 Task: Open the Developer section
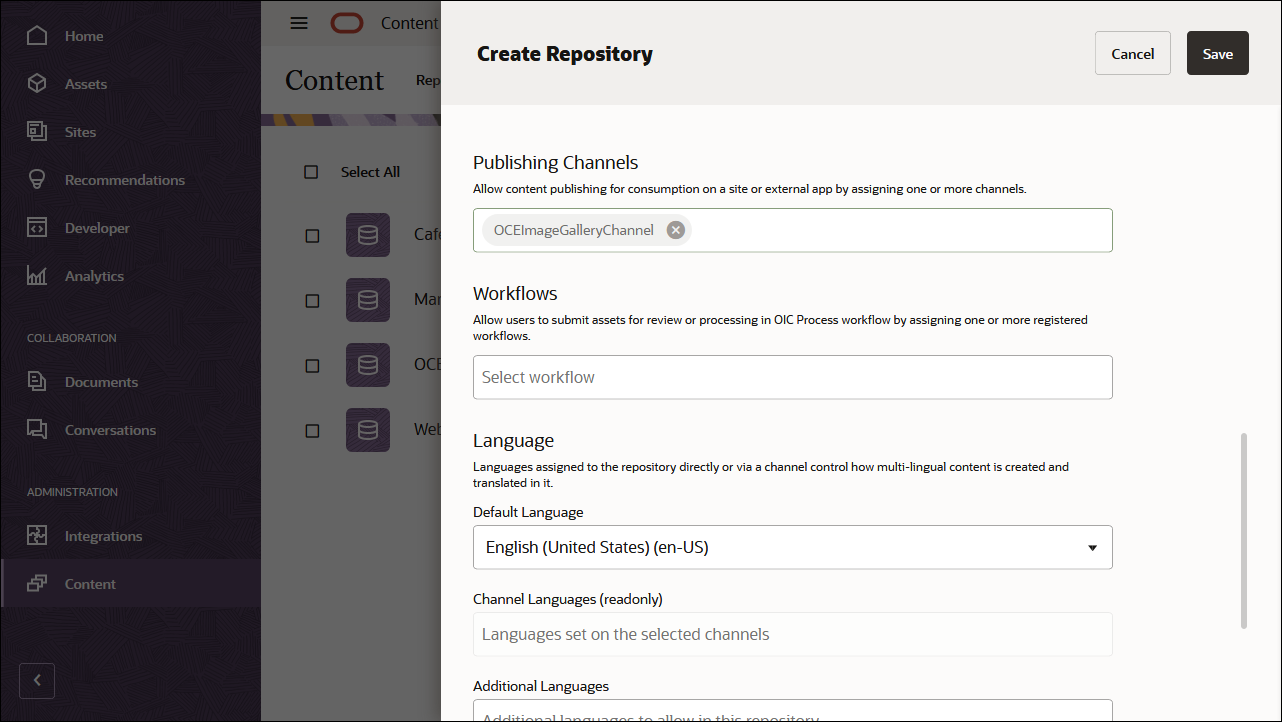tap(97, 227)
